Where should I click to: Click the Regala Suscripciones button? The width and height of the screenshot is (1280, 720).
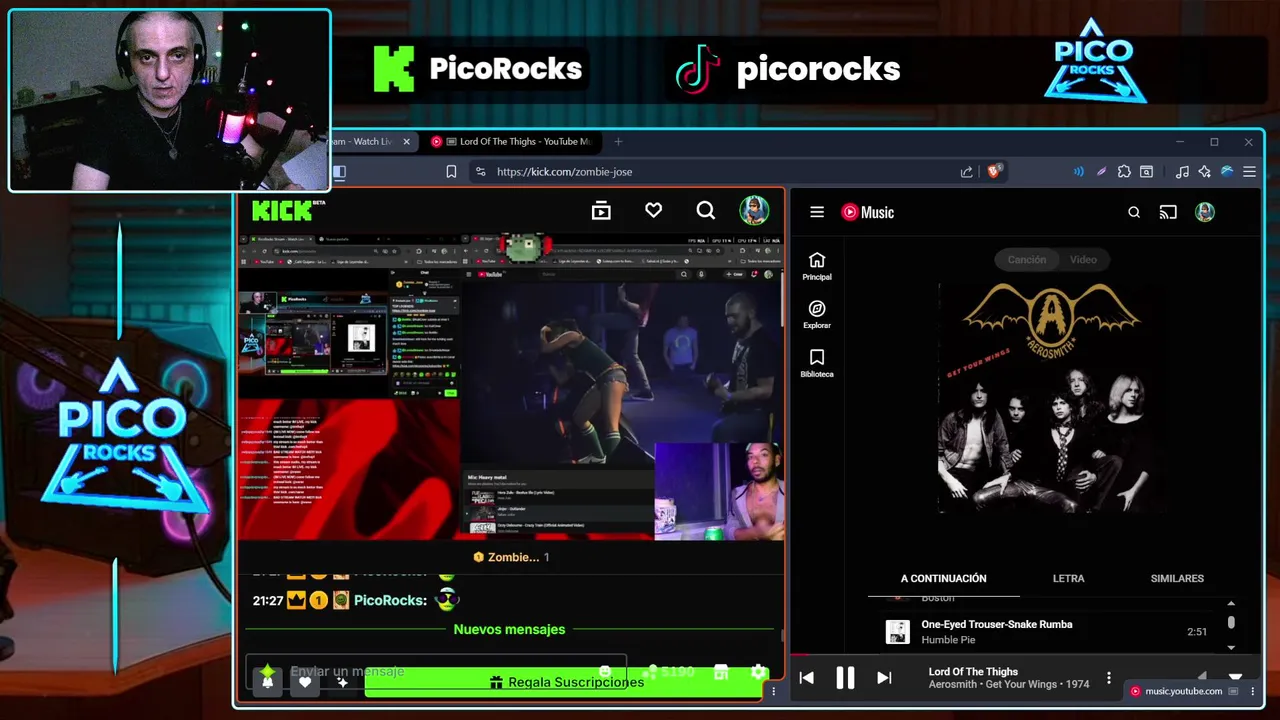coord(565,682)
